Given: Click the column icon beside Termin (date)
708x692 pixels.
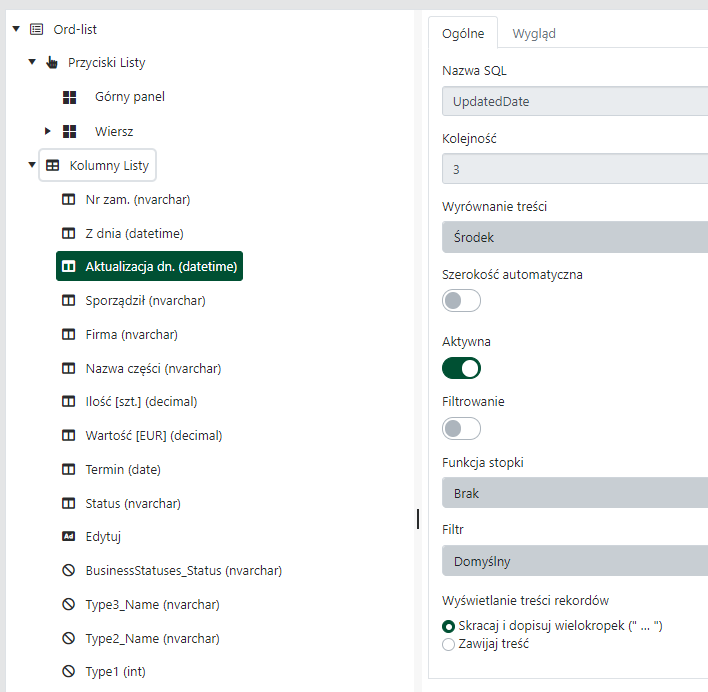Looking at the screenshot, I should click(69, 469).
